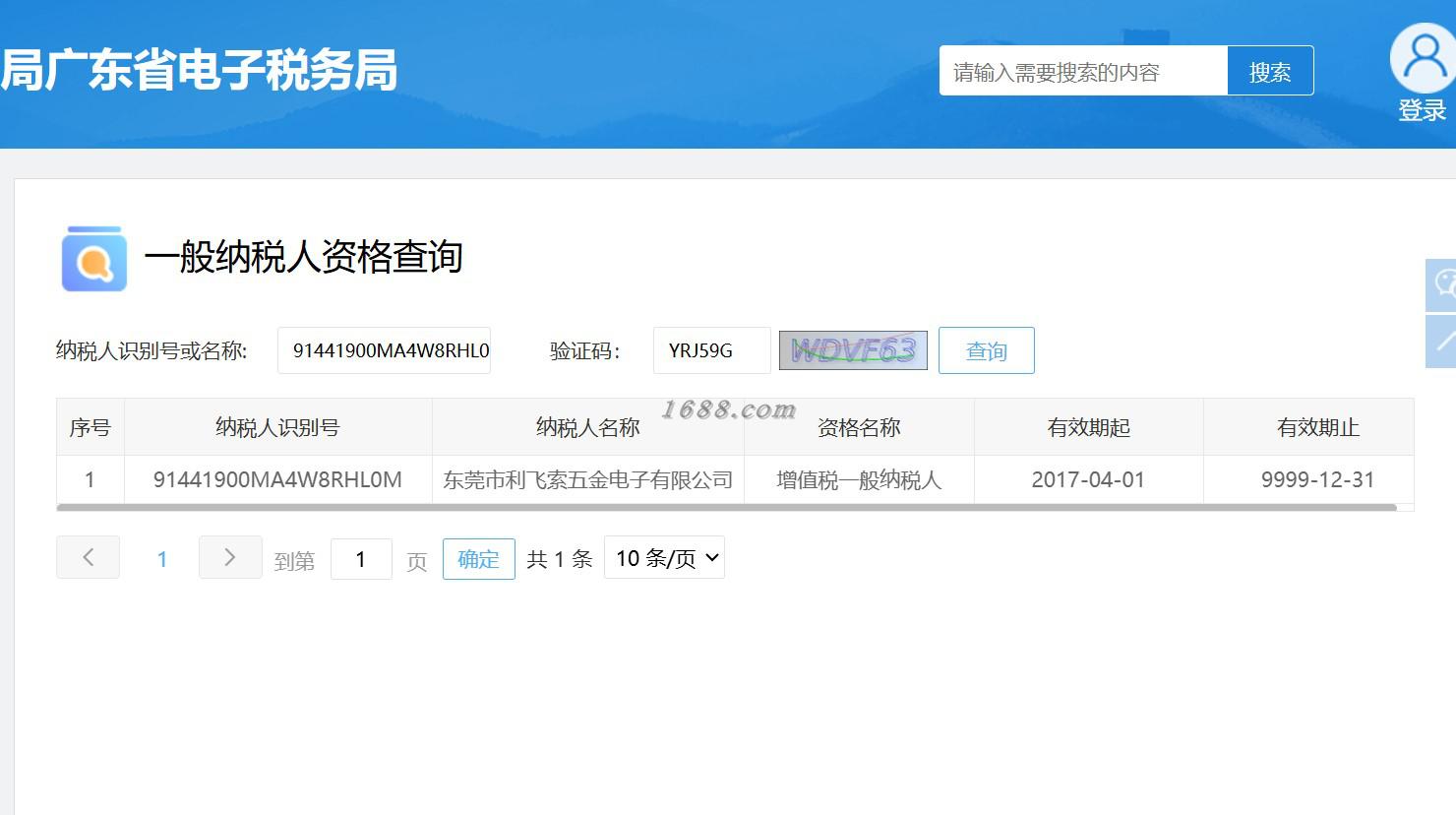Click the 纳税人识别号 column header
The image size is (1456, 815).
coord(277,427)
